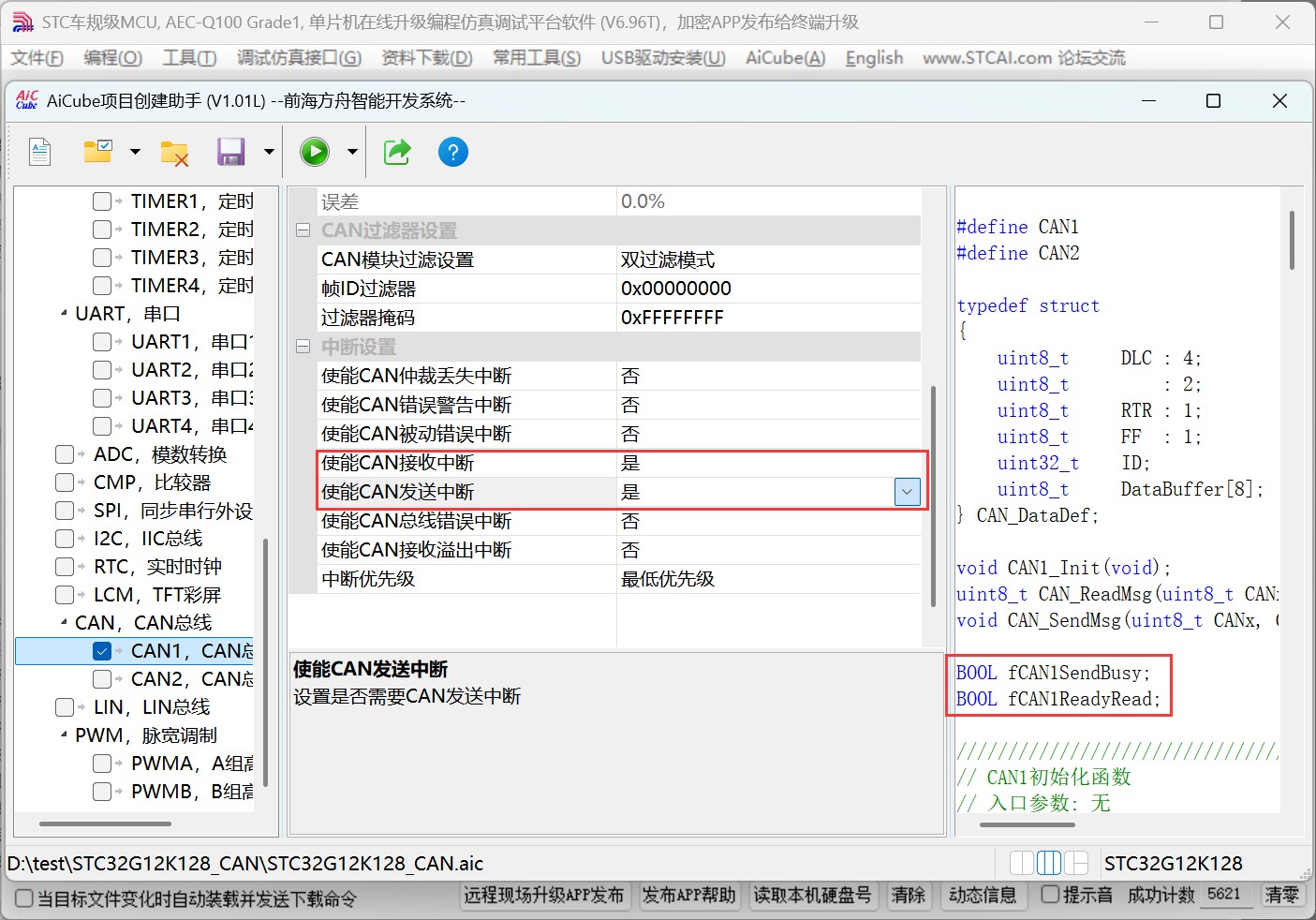Click the code preview horizontal scrollbar

point(1027,824)
